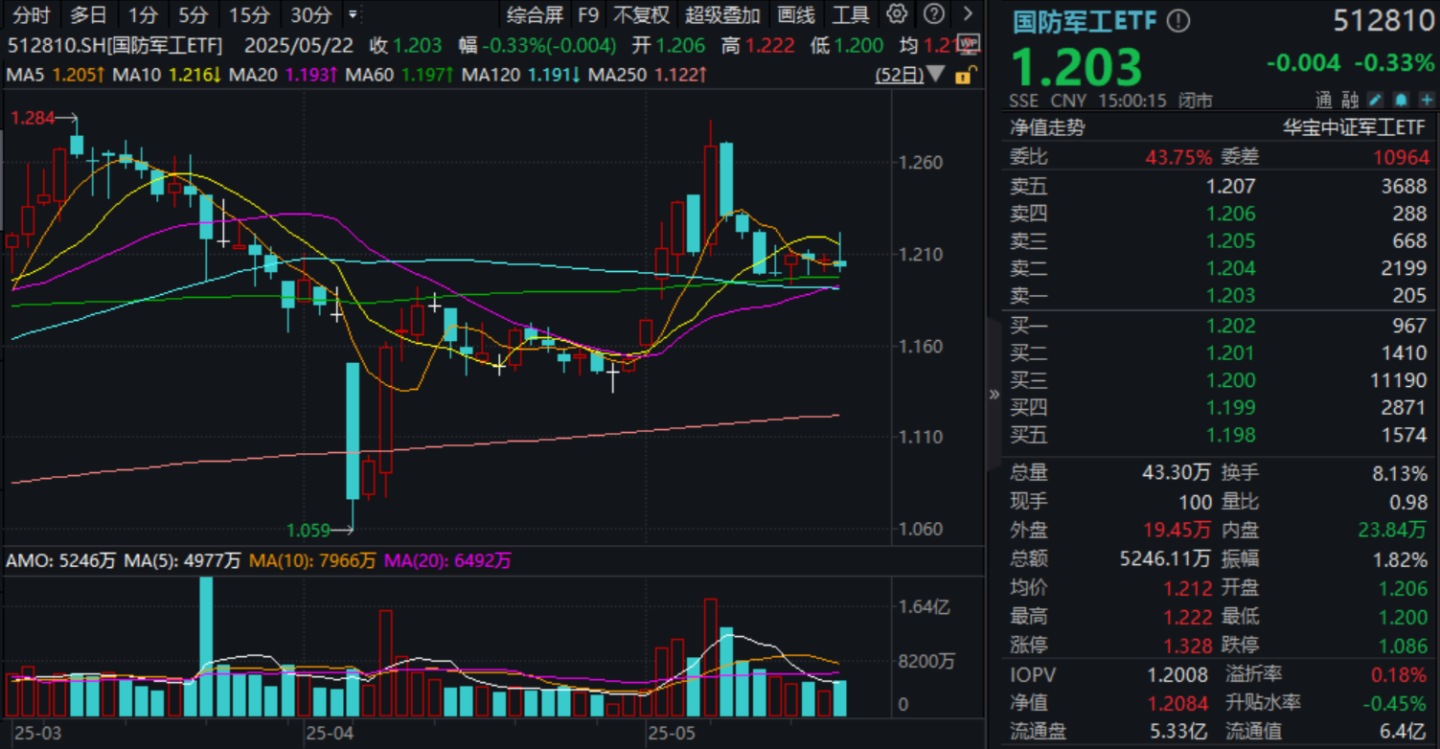
Task: Click the 通 stock connect badge
Action: coord(1324,100)
